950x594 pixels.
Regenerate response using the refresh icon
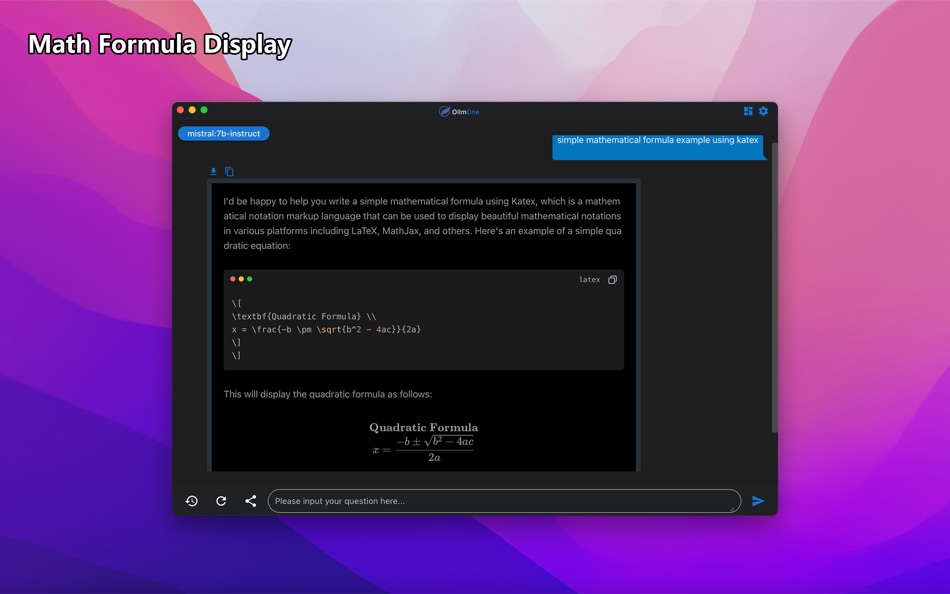(x=221, y=501)
